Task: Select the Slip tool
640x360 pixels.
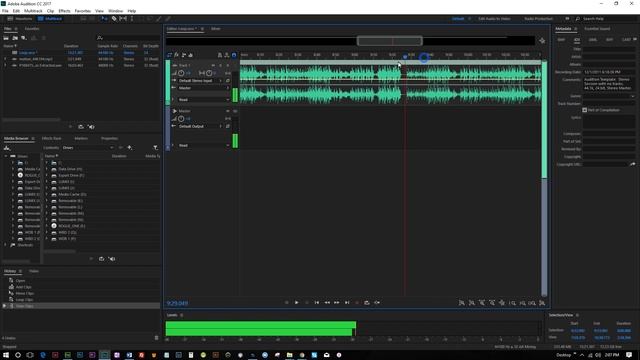Action: point(123,19)
